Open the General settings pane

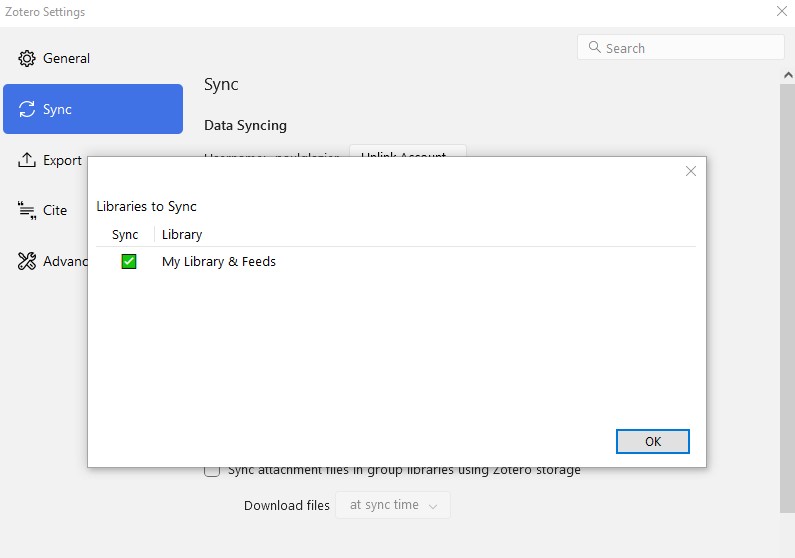(66, 58)
